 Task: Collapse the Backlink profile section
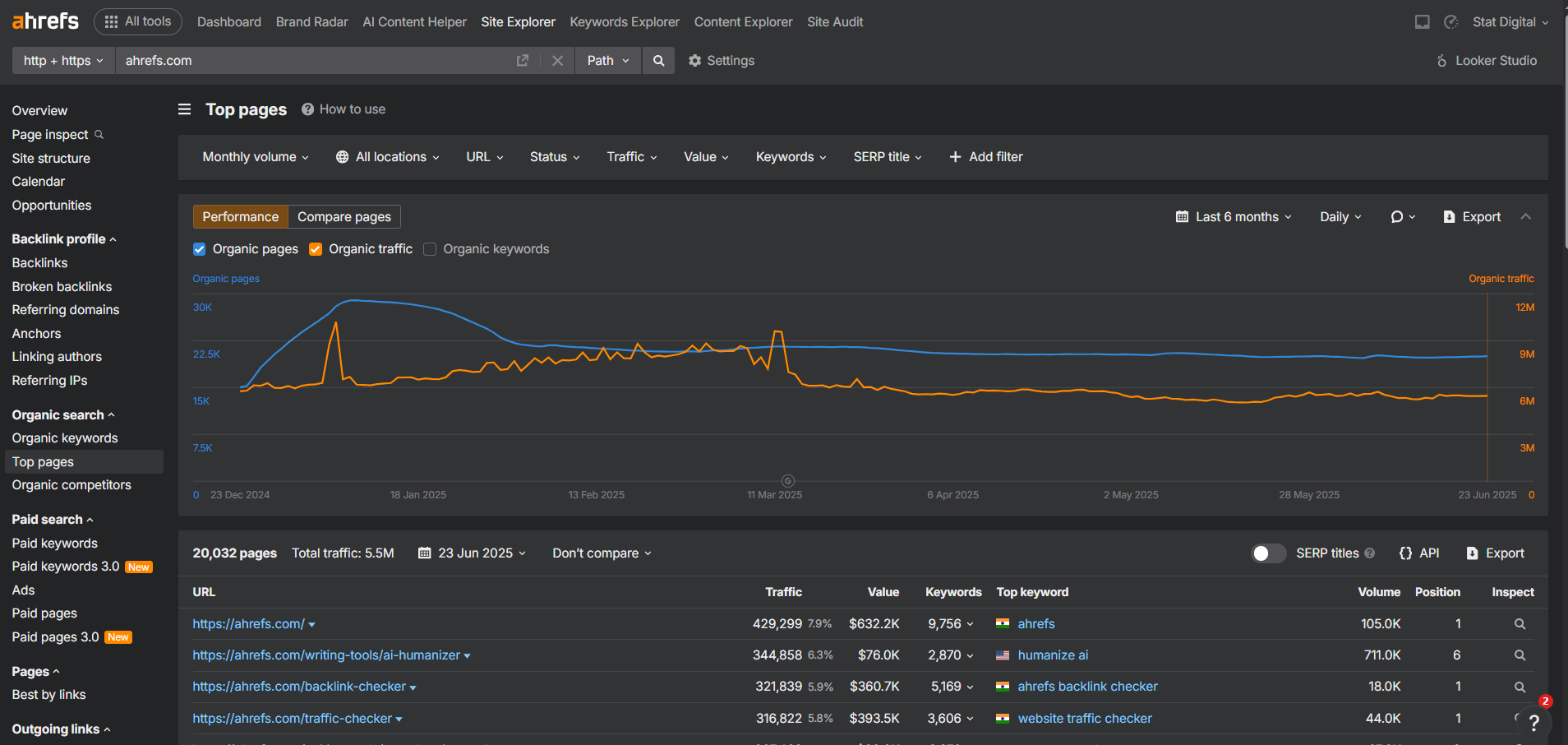point(64,239)
